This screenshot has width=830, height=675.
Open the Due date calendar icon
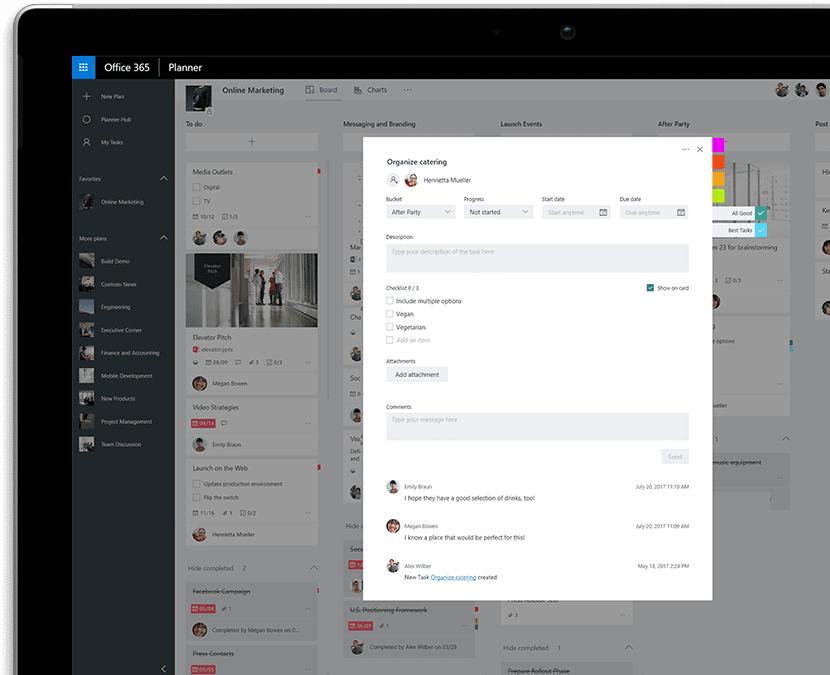681,212
